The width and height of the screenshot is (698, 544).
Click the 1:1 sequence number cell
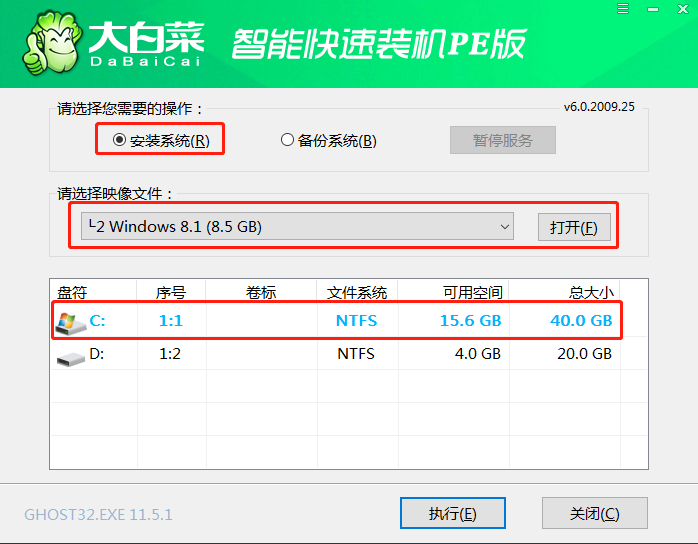click(171, 321)
